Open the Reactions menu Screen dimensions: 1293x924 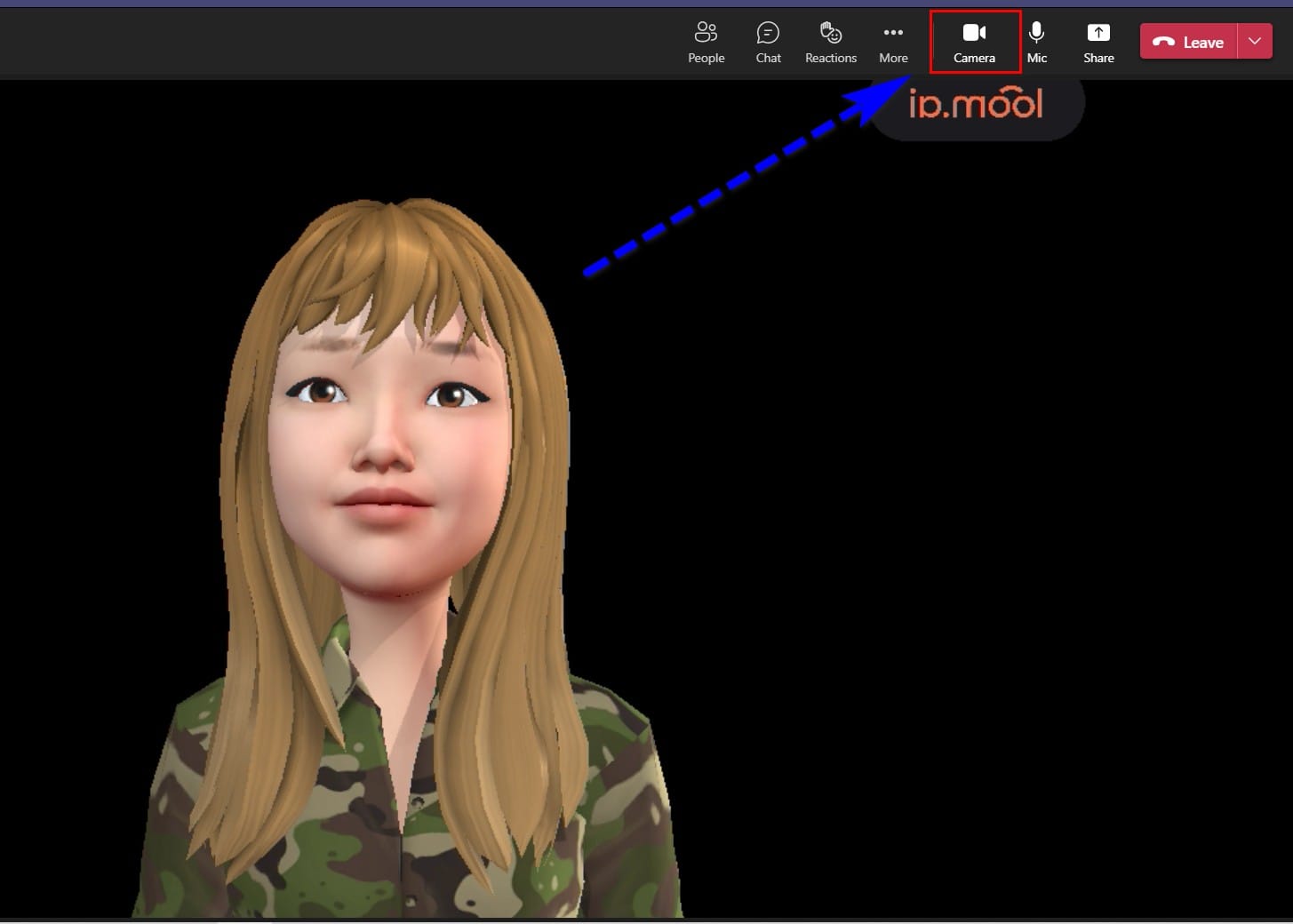click(831, 42)
